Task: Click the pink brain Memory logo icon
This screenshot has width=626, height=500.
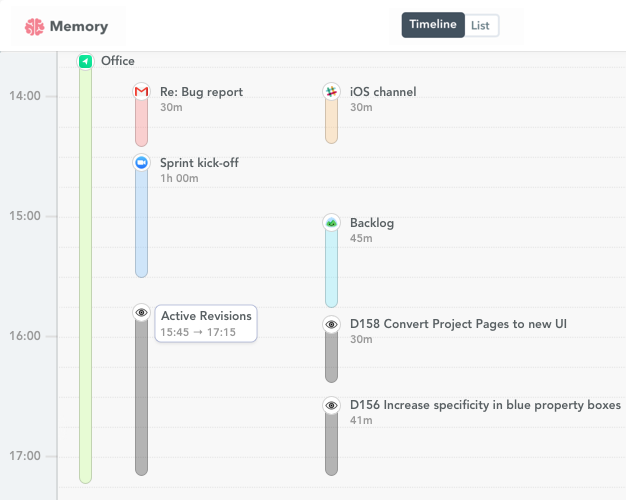Action: (34, 27)
